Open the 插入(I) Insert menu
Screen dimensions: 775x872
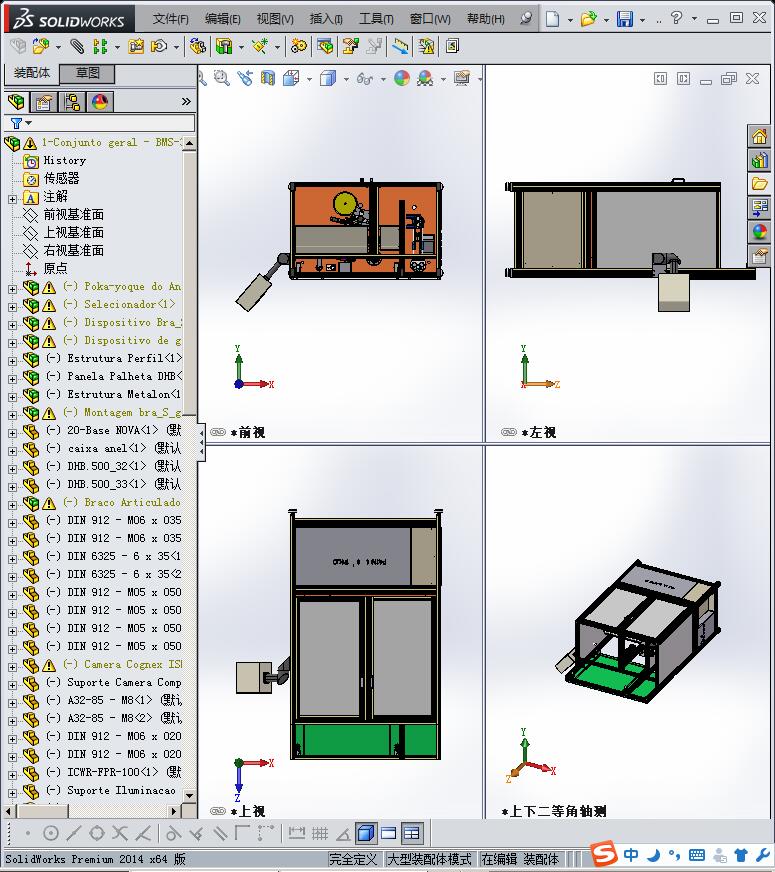tap(326, 19)
